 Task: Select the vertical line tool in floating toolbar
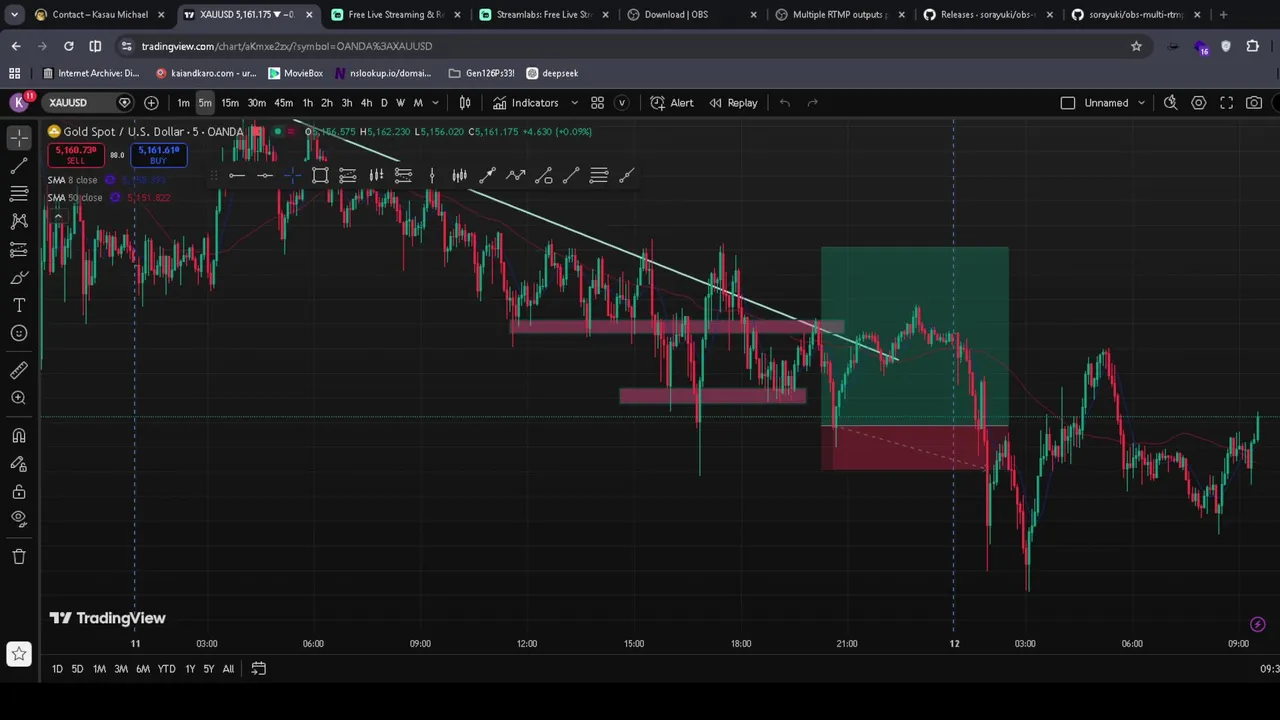point(432,176)
